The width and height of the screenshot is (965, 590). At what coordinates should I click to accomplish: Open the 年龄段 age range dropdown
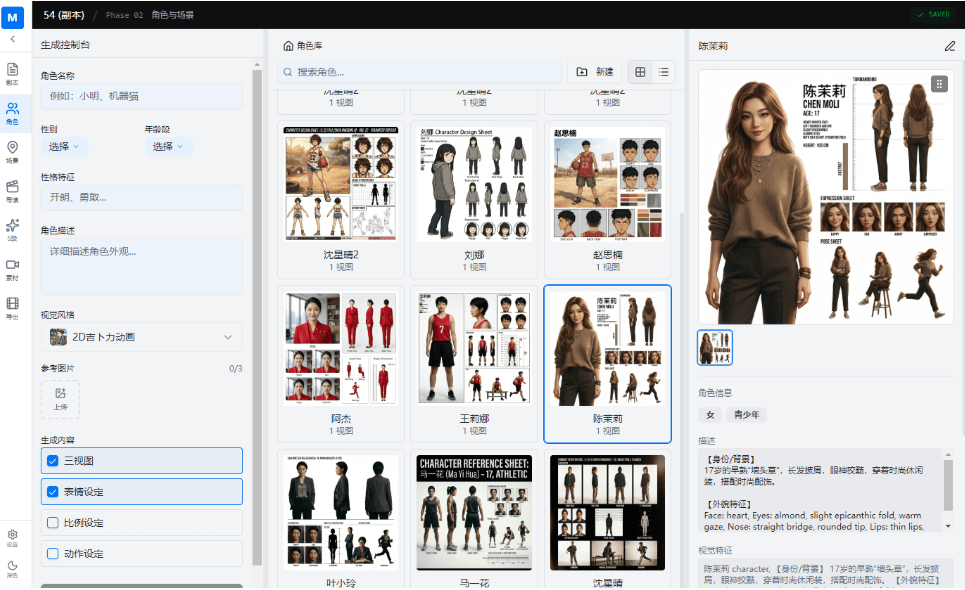pyautogui.click(x=168, y=147)
